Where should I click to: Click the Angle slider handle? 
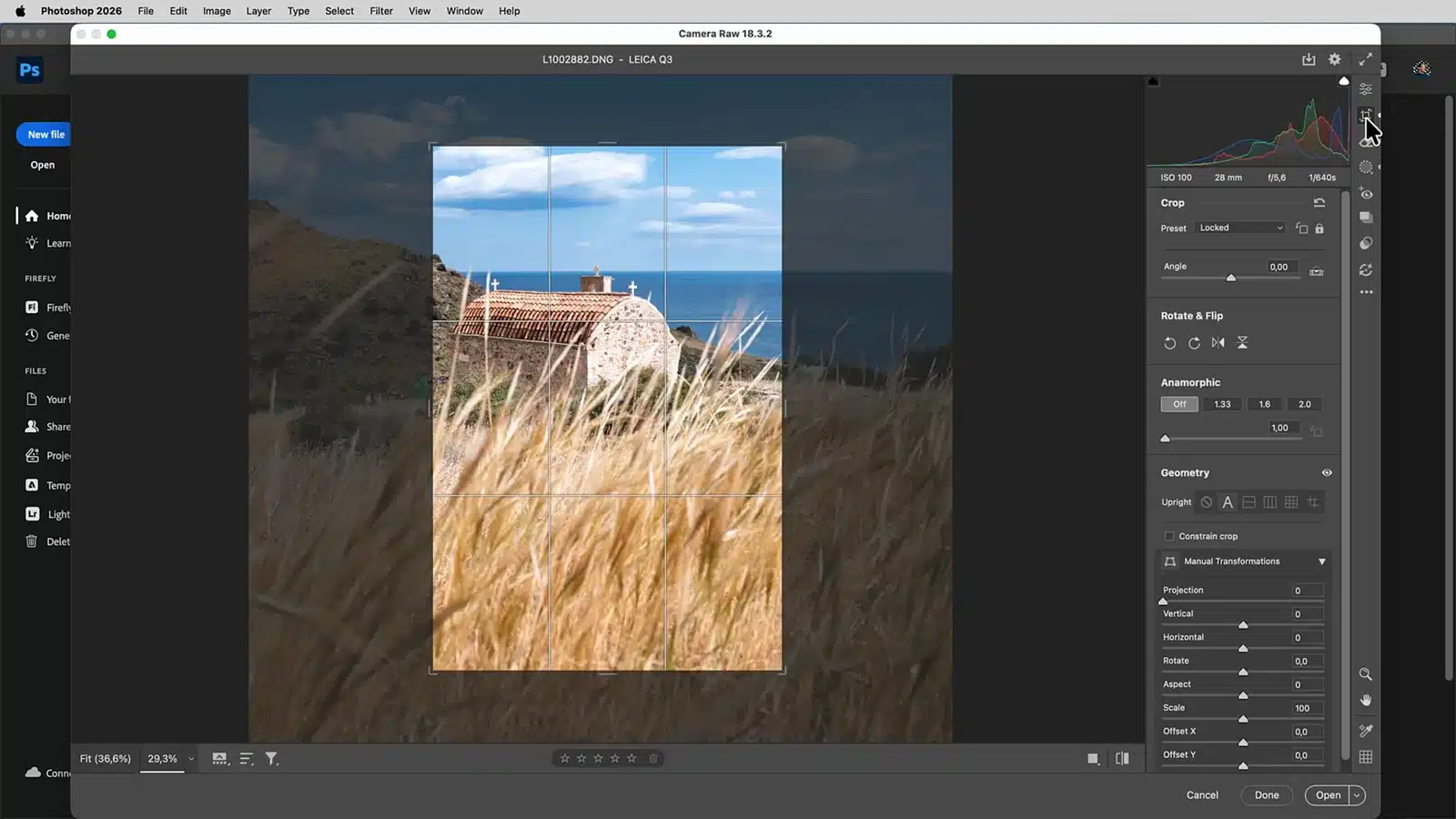1231,278
